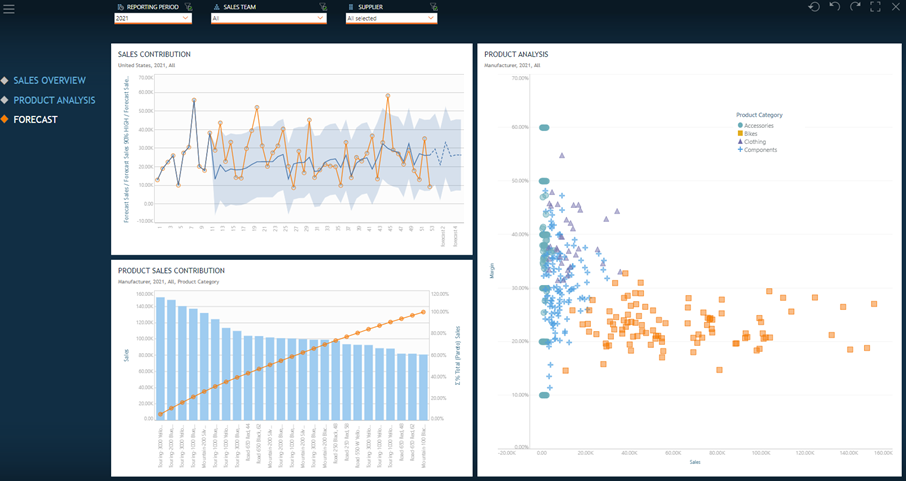Select the tallest first bar in Pareto chart
906x481 pixels.
pos(161,358)
